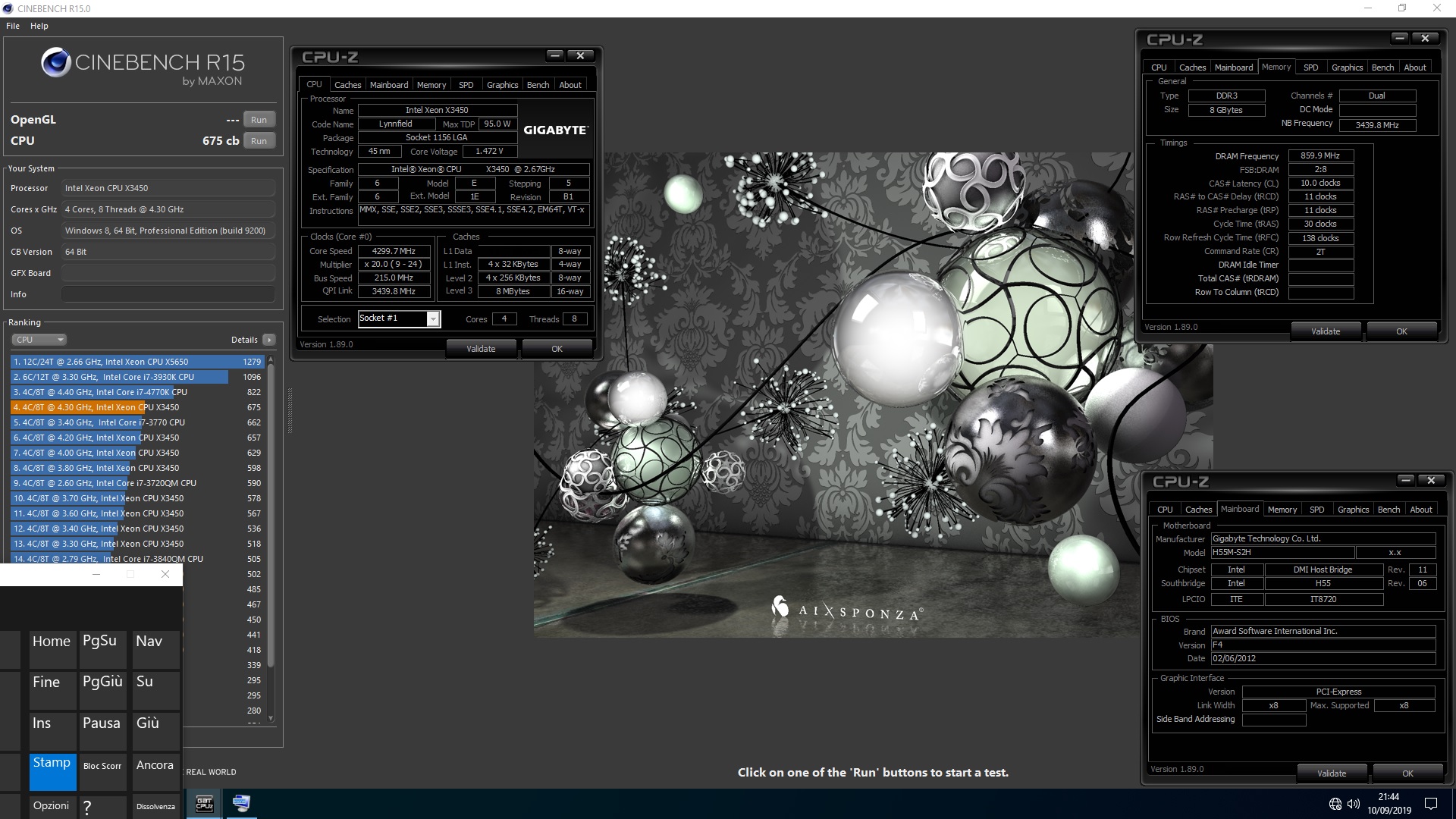The image size is (1456, 819).
Task: Open the CPU ranking type dropdown
Action: (x=39, y=340)
